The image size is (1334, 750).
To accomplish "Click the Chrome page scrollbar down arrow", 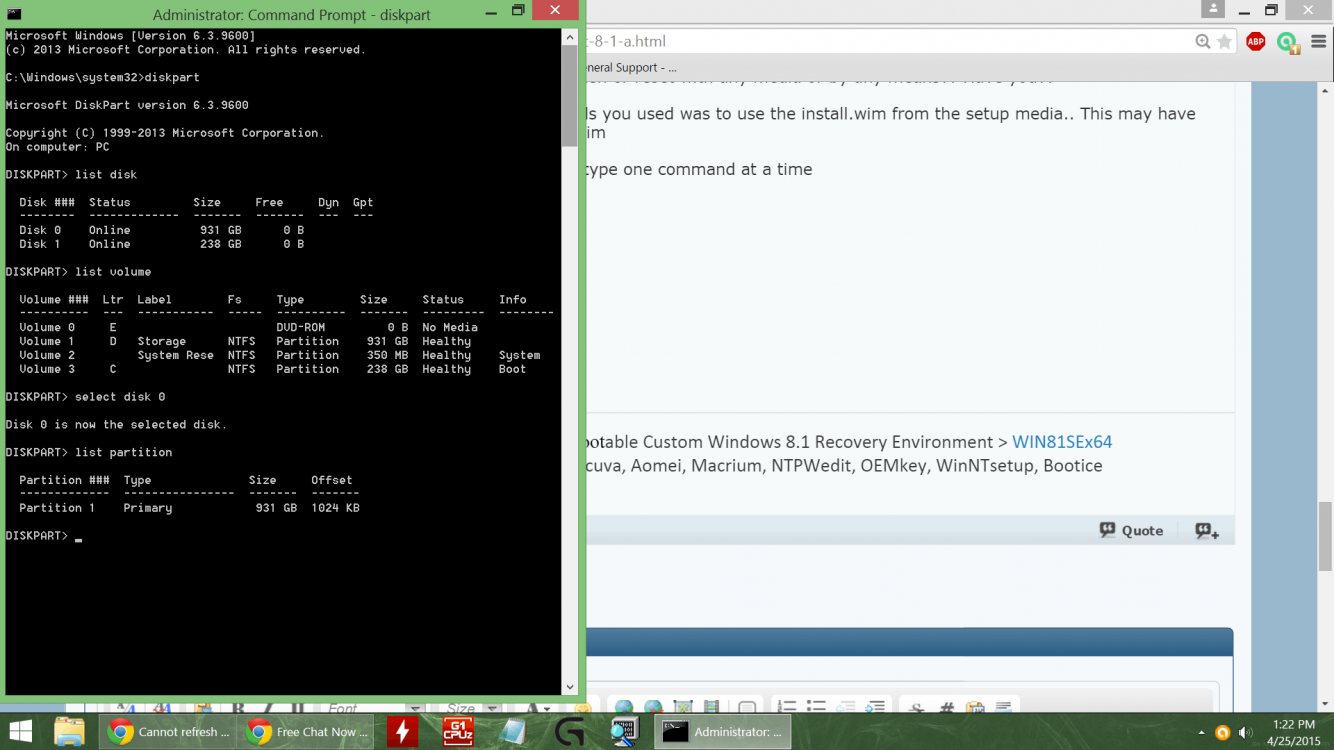I will [x=1325, y=704].
